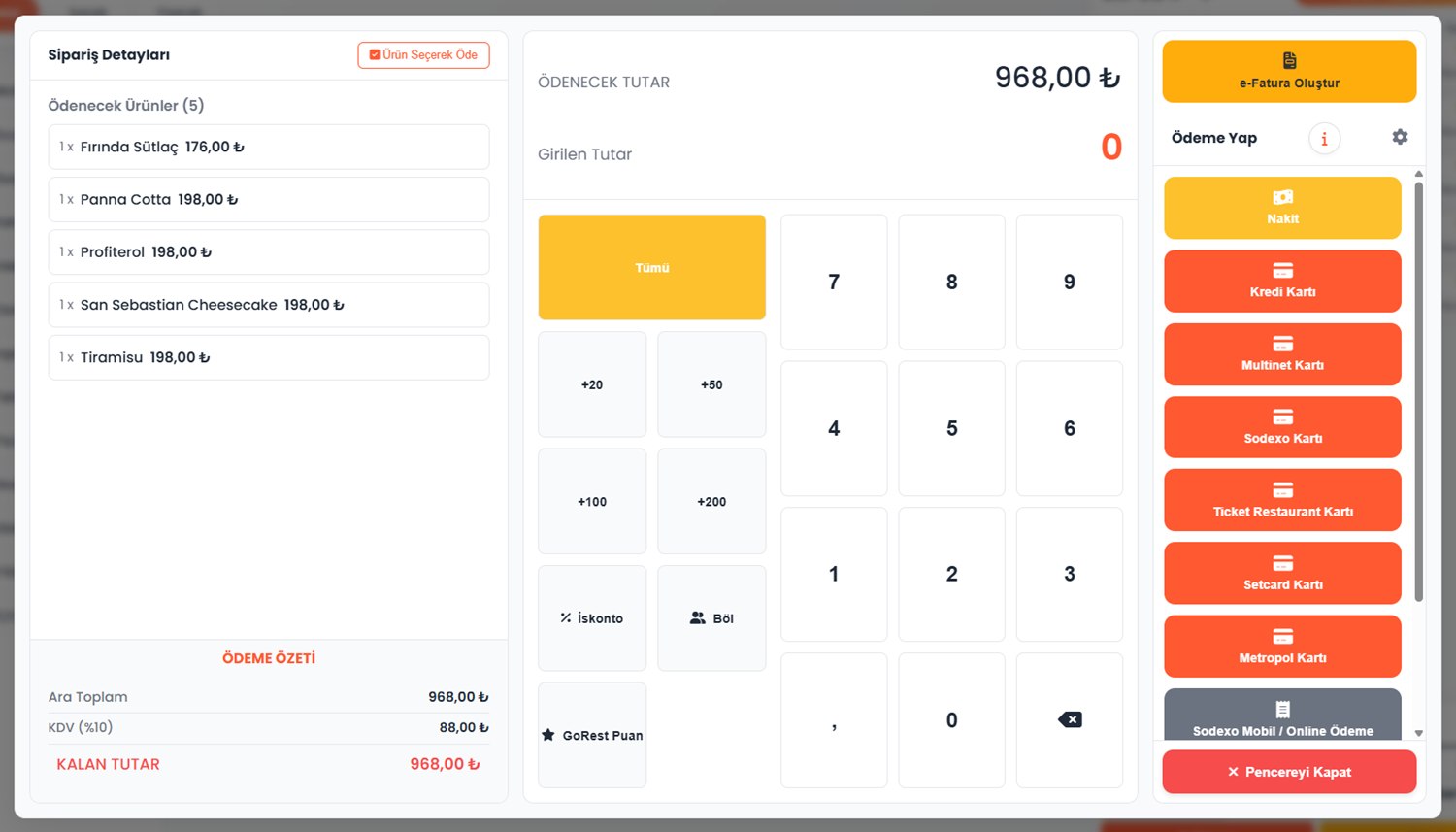Tap numpad key 3
The width and height of the screenshot is (1456, 832).
tap(1070, 574)
